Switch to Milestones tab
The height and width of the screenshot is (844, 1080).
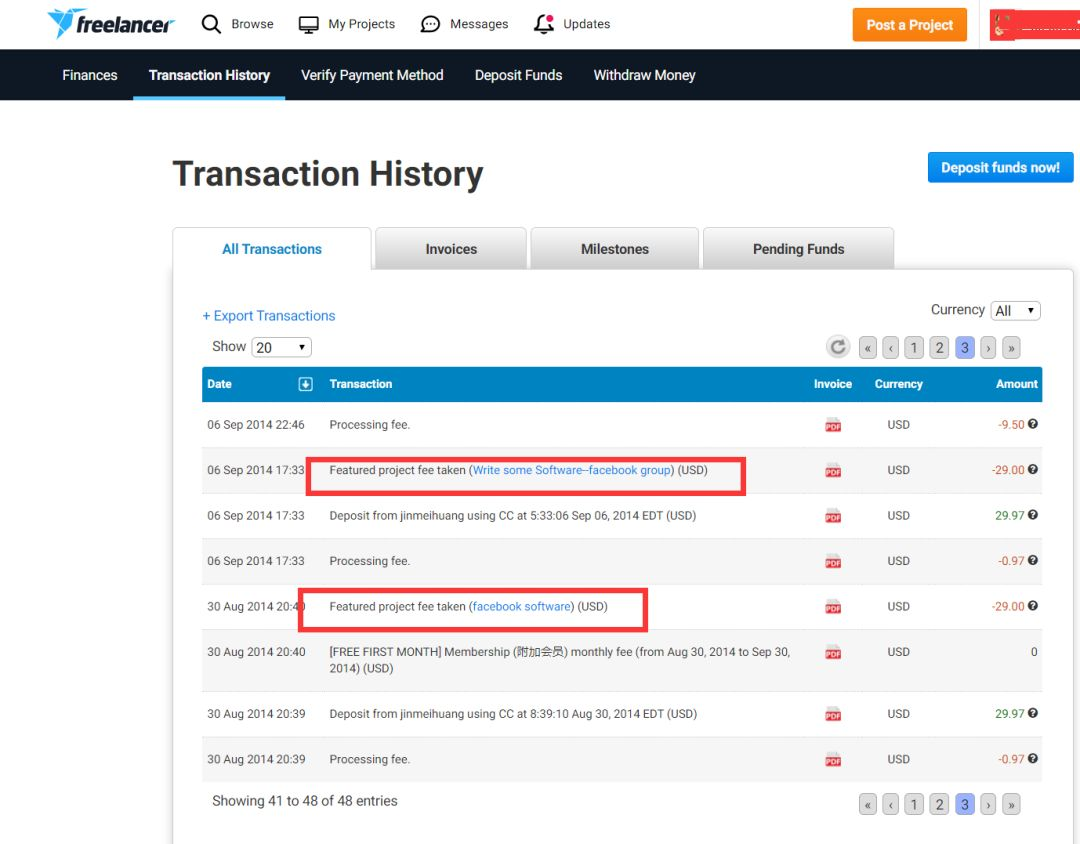tap(615, 249)
